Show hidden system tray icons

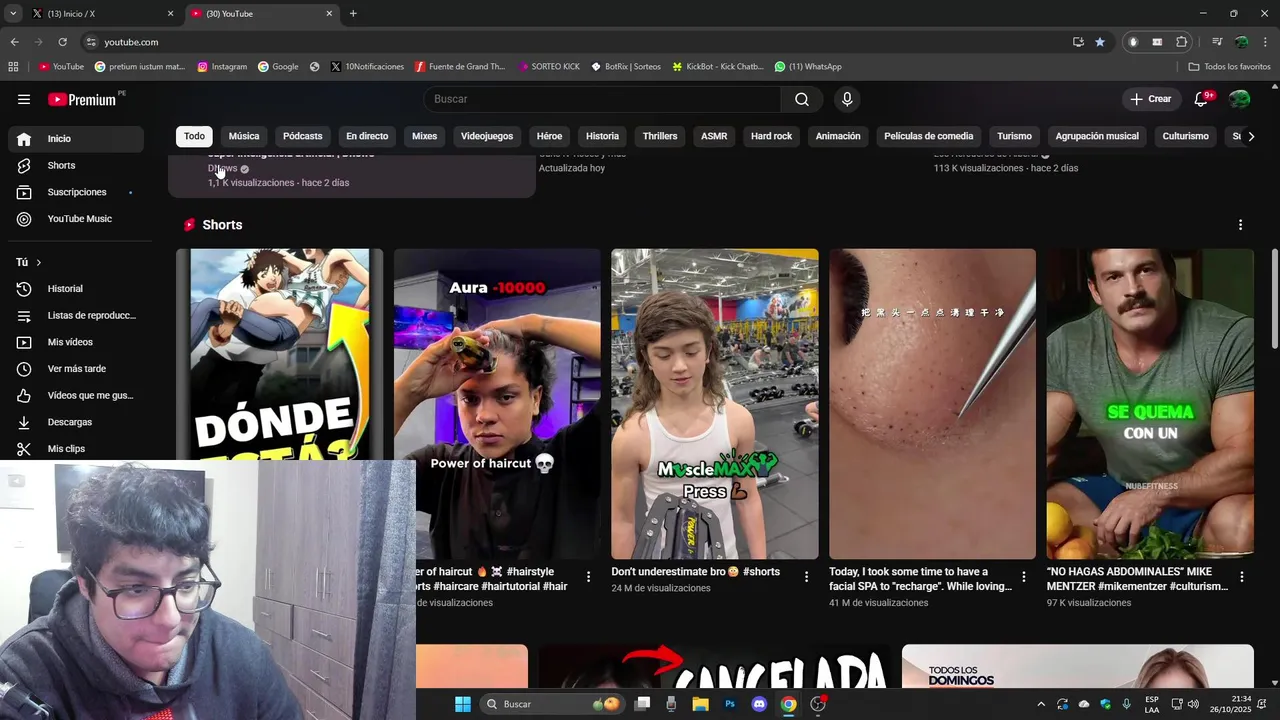click(1041, 704)
